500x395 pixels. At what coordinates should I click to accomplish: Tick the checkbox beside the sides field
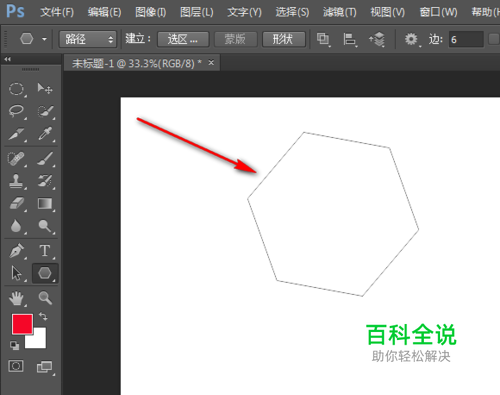[x=494, y=39]
